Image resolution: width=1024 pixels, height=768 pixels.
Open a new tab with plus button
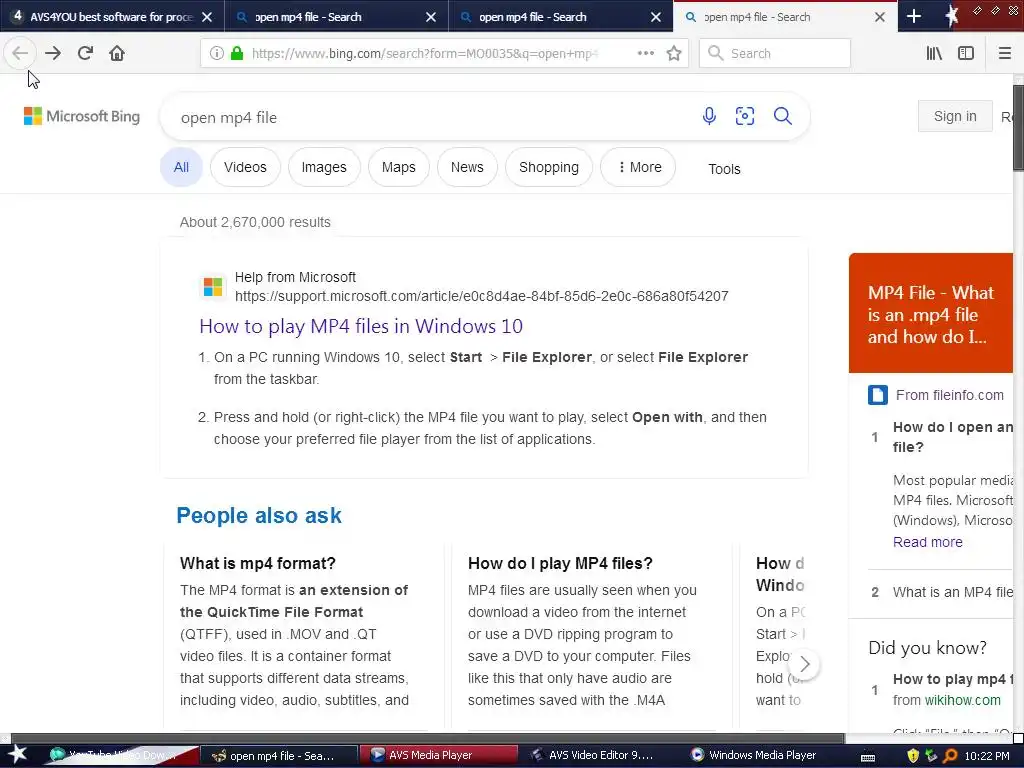[x=914, y=17]
